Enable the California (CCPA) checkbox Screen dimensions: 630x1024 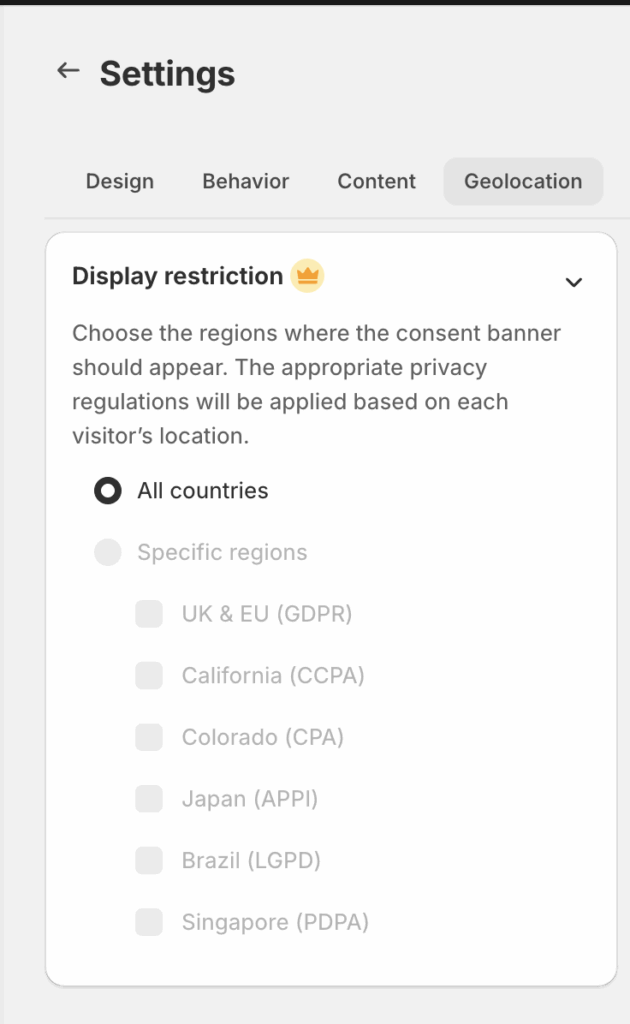149,676
